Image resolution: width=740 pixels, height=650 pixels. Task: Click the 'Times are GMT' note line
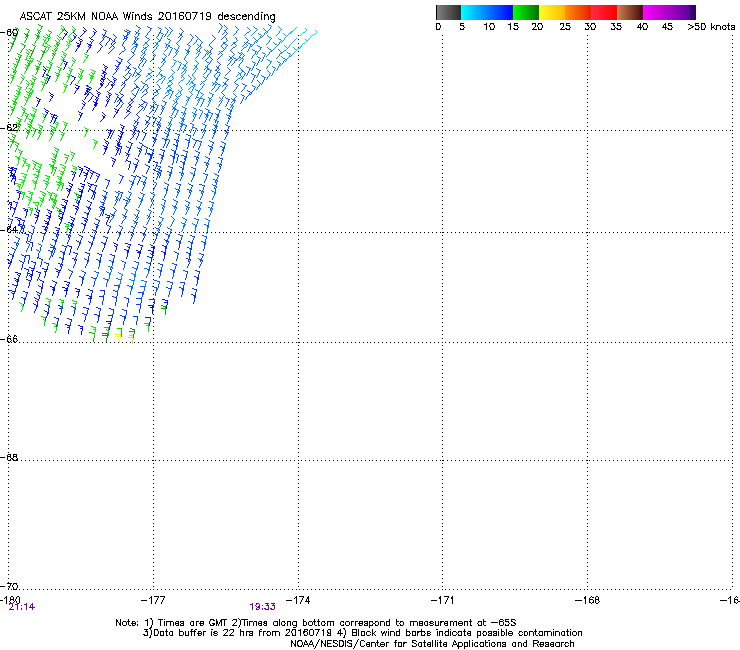(316, 623)
